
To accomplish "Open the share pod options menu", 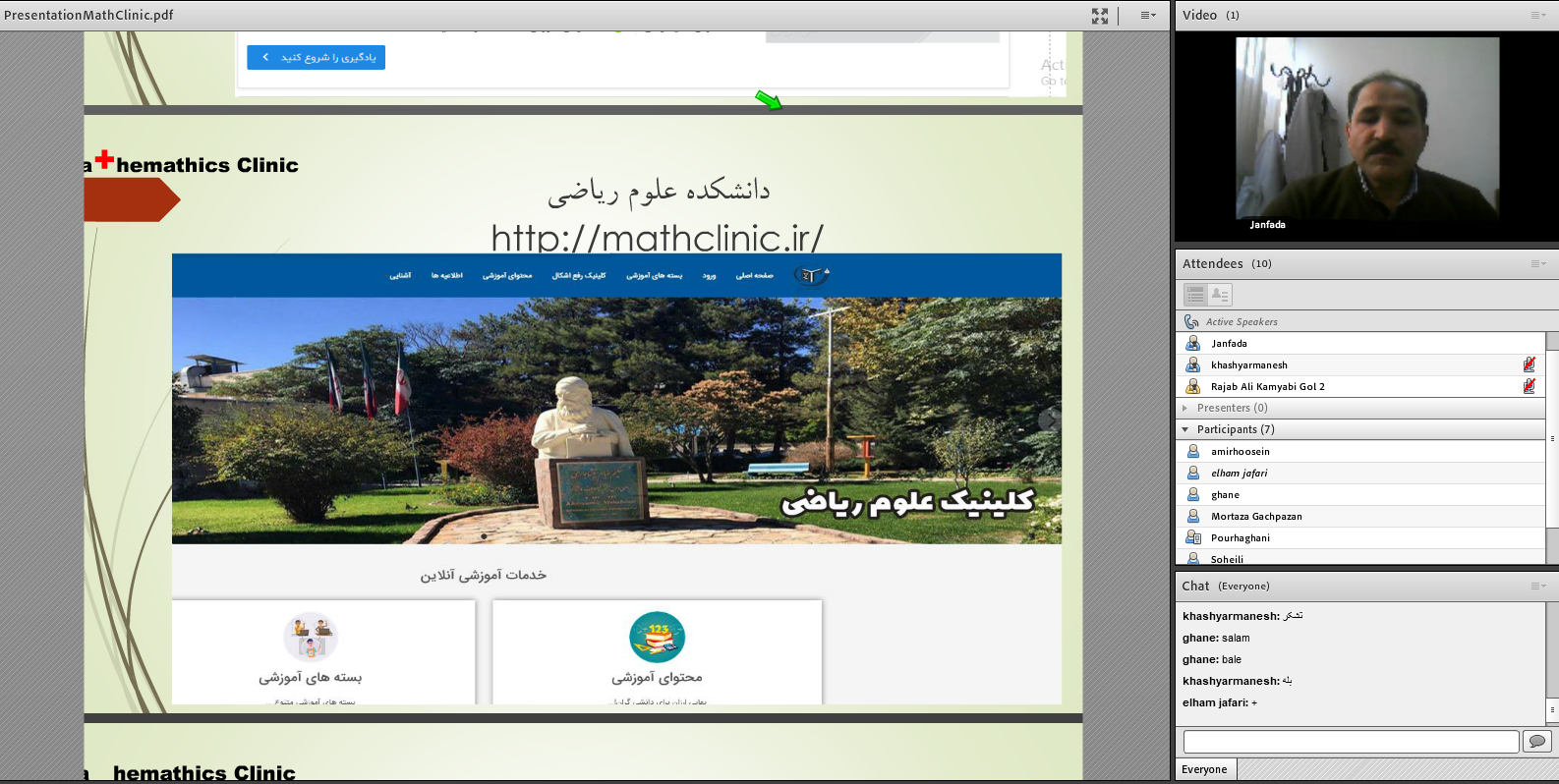I will [x=1147, y=16].
